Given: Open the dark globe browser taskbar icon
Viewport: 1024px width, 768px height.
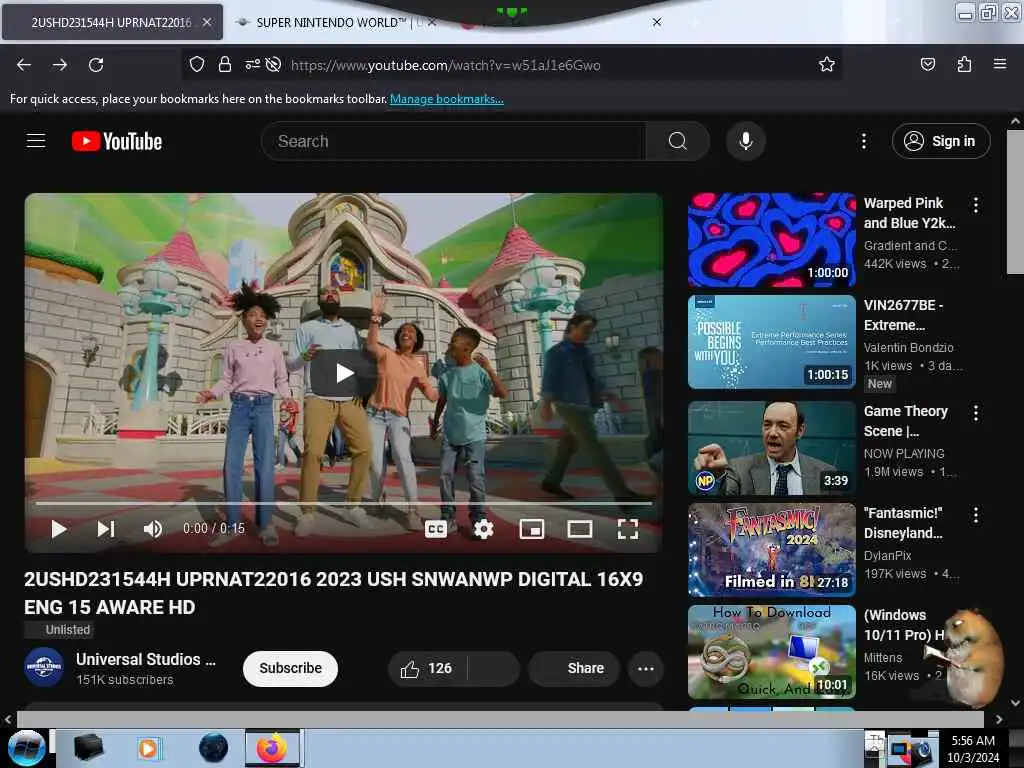Looking at the screenshot, I should pyautogui.click(x=213, y=748).
